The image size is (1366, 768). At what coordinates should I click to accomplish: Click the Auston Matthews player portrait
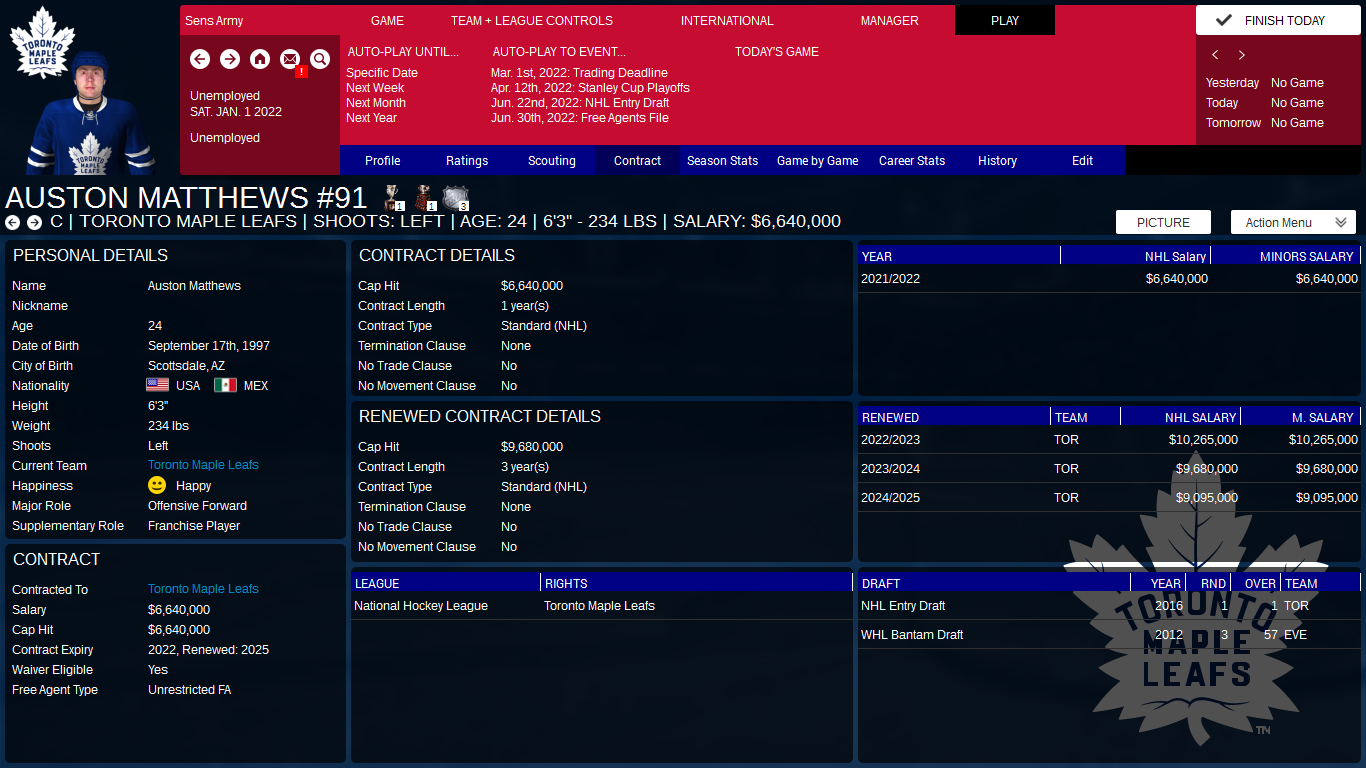(x=91, y=115)
